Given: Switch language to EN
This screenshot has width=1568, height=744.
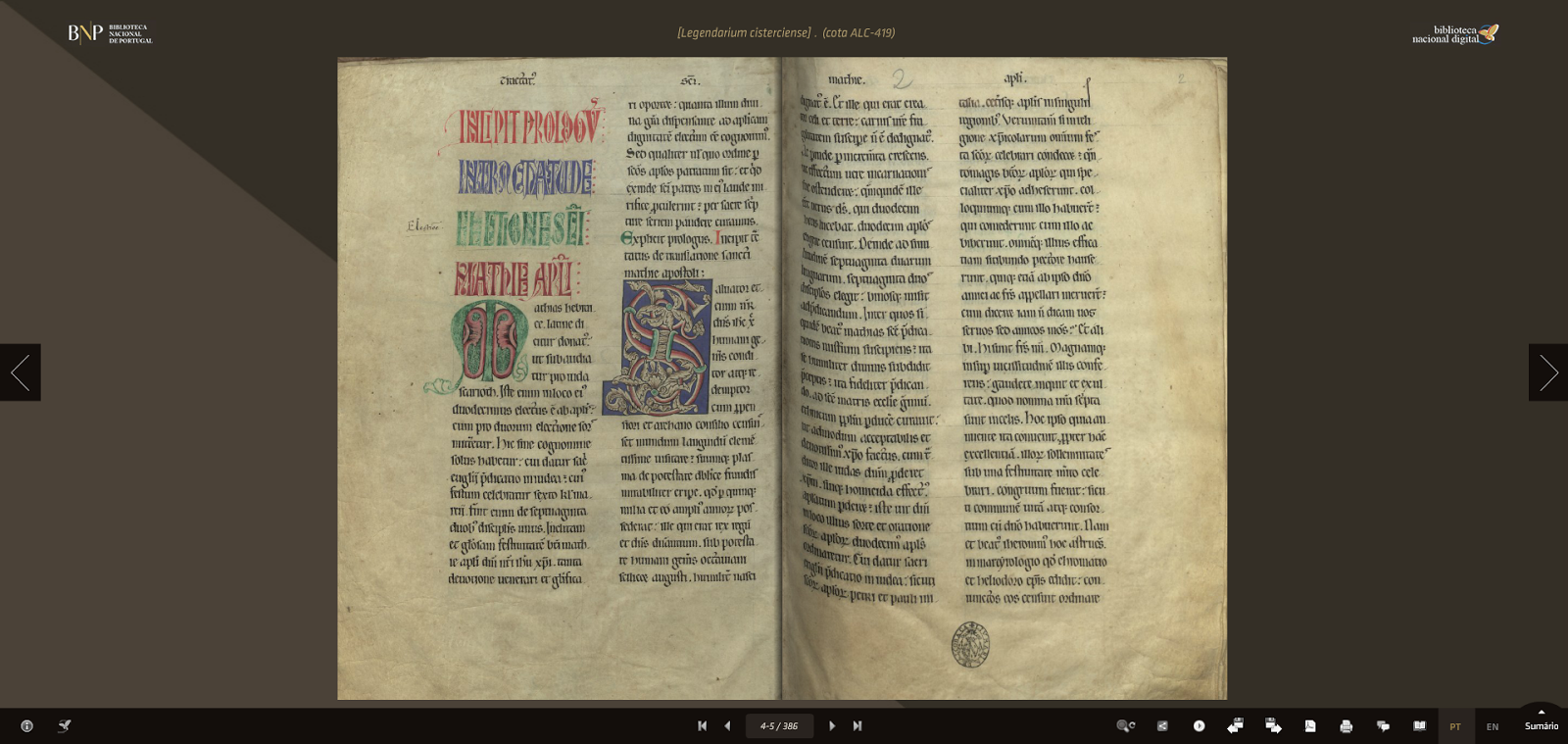Looking at the screenshot, I should click(1493, 726).
